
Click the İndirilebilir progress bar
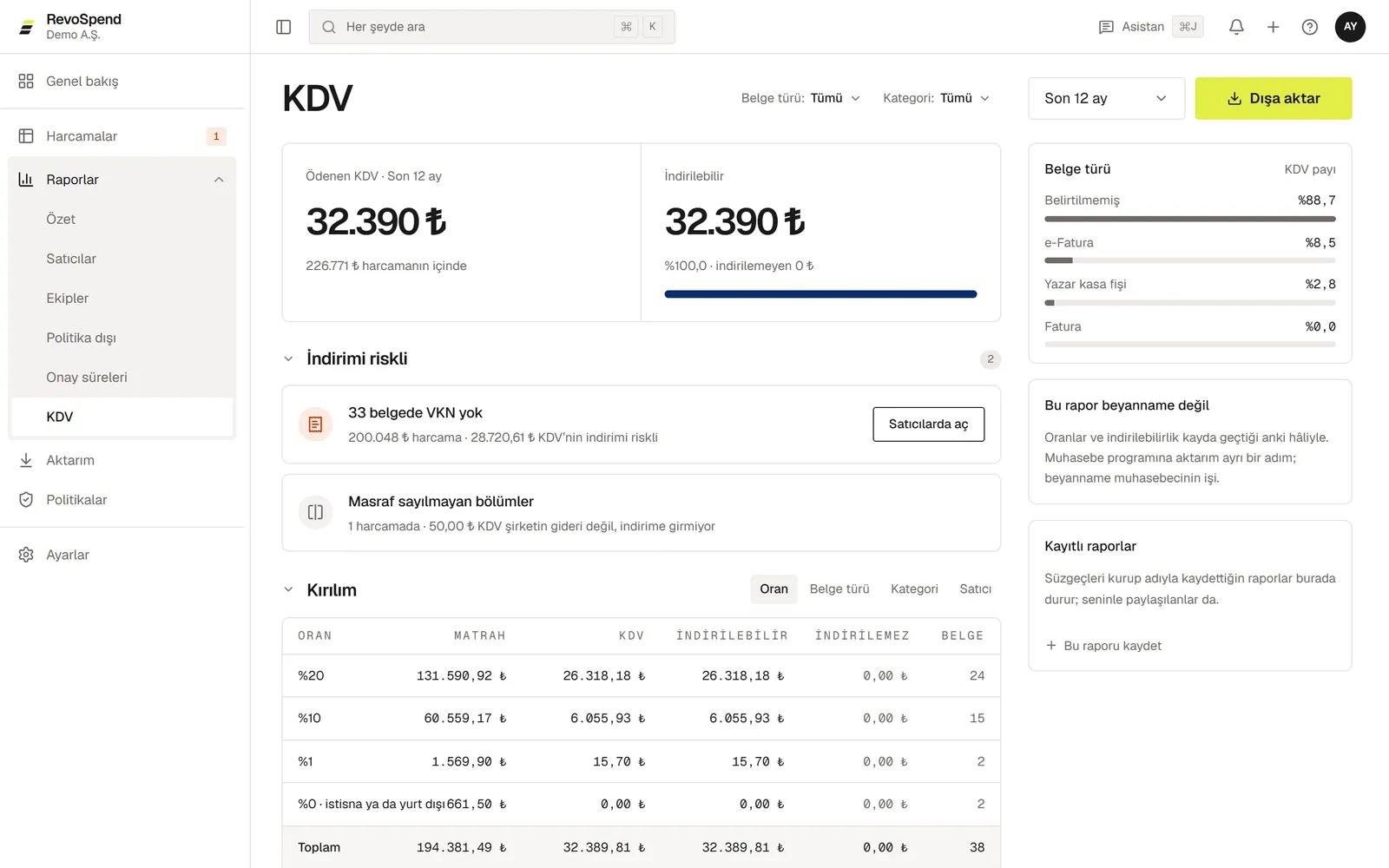(820, 294)
